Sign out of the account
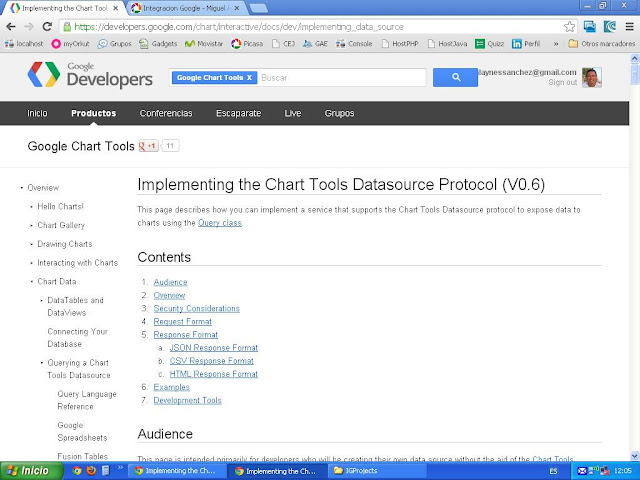Viewport: 640px width, 480px height. 562,82
